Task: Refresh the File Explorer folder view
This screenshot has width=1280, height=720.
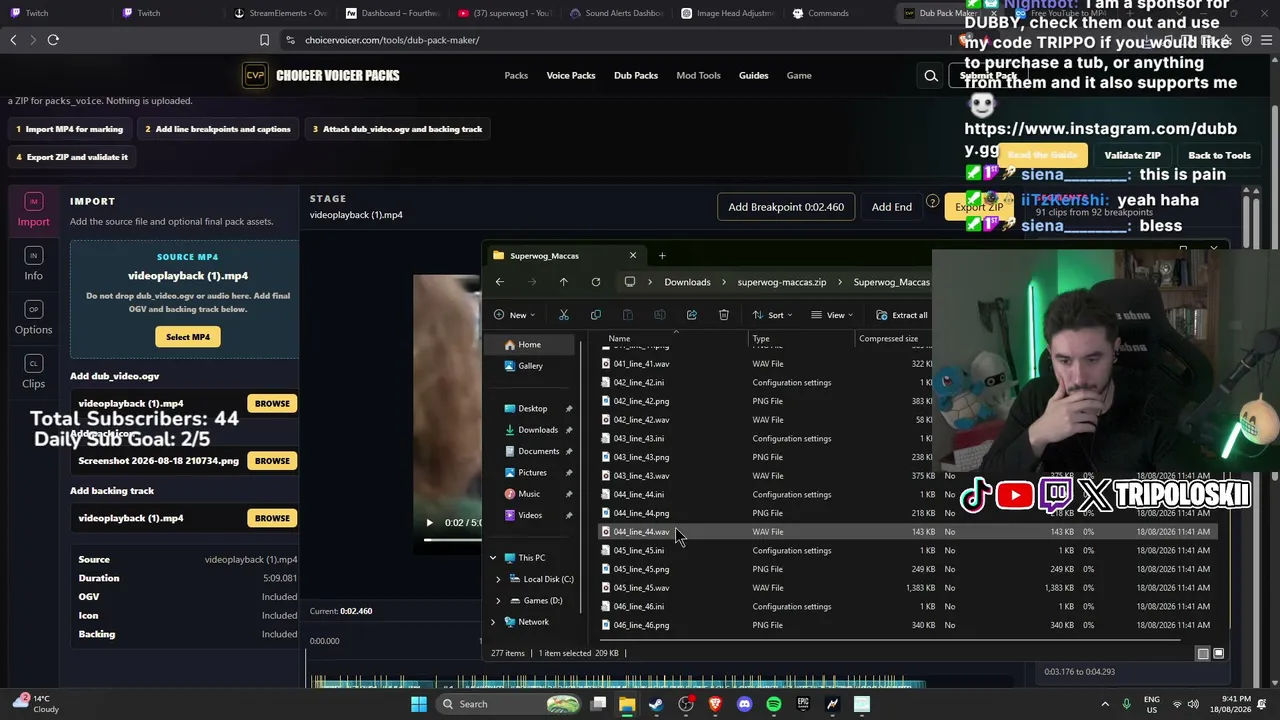Action: (x=596, y=282)
